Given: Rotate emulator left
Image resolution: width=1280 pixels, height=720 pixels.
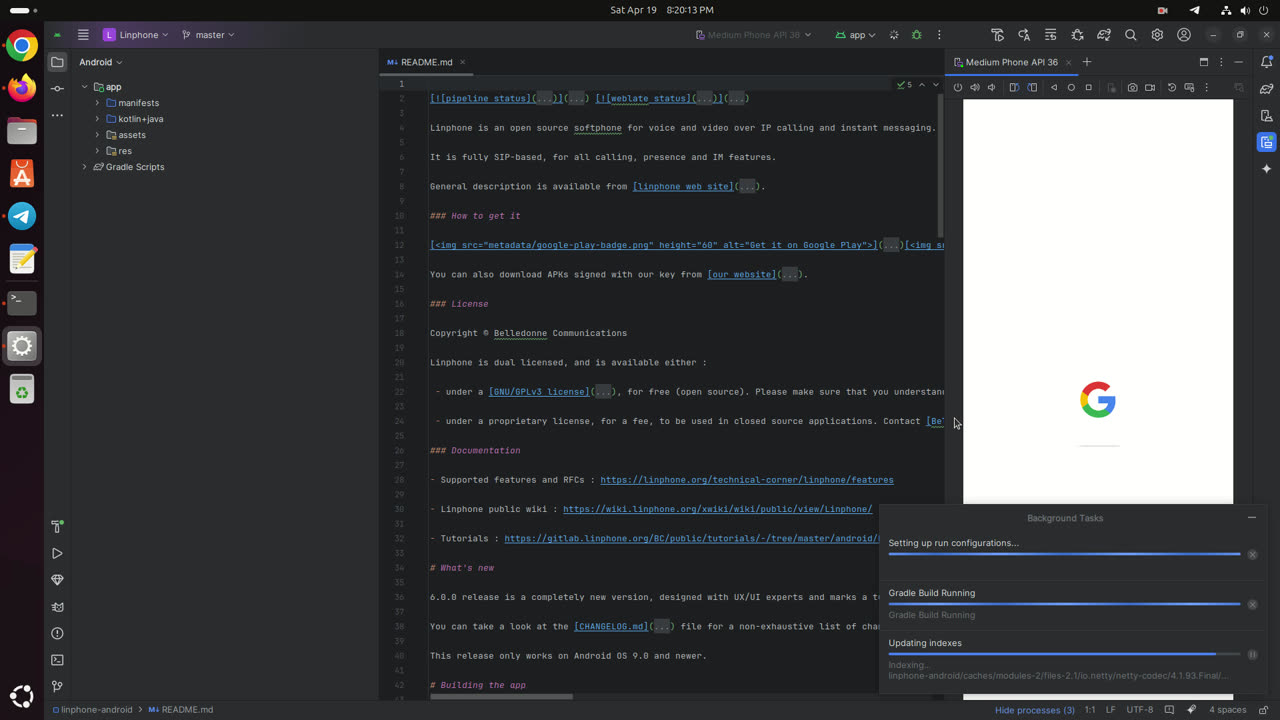Looking at the screenshot, I should [1014, 88].
